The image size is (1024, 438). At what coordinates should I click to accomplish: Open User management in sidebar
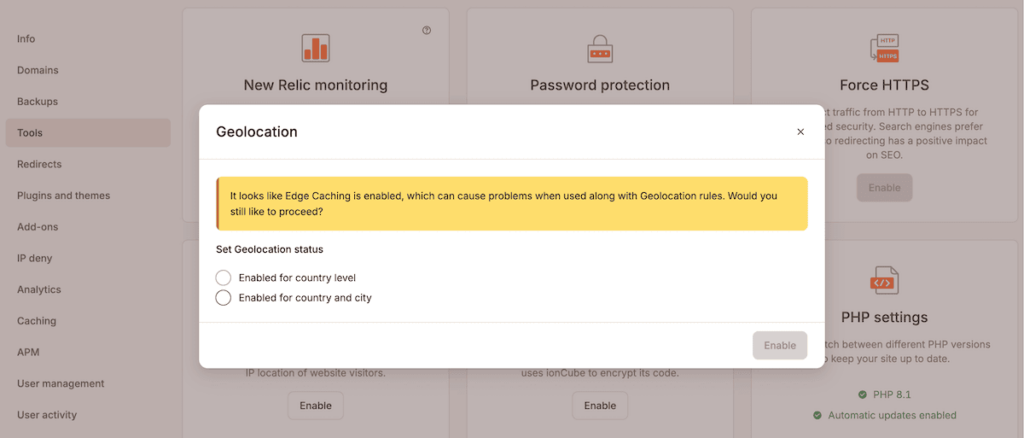click(60, 383)
